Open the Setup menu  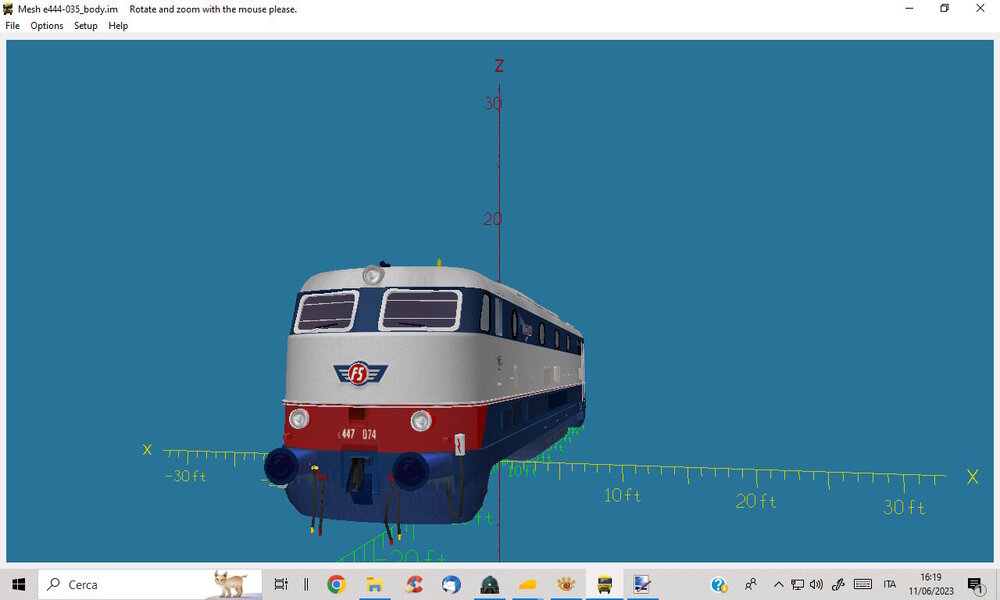coord(85,26)
